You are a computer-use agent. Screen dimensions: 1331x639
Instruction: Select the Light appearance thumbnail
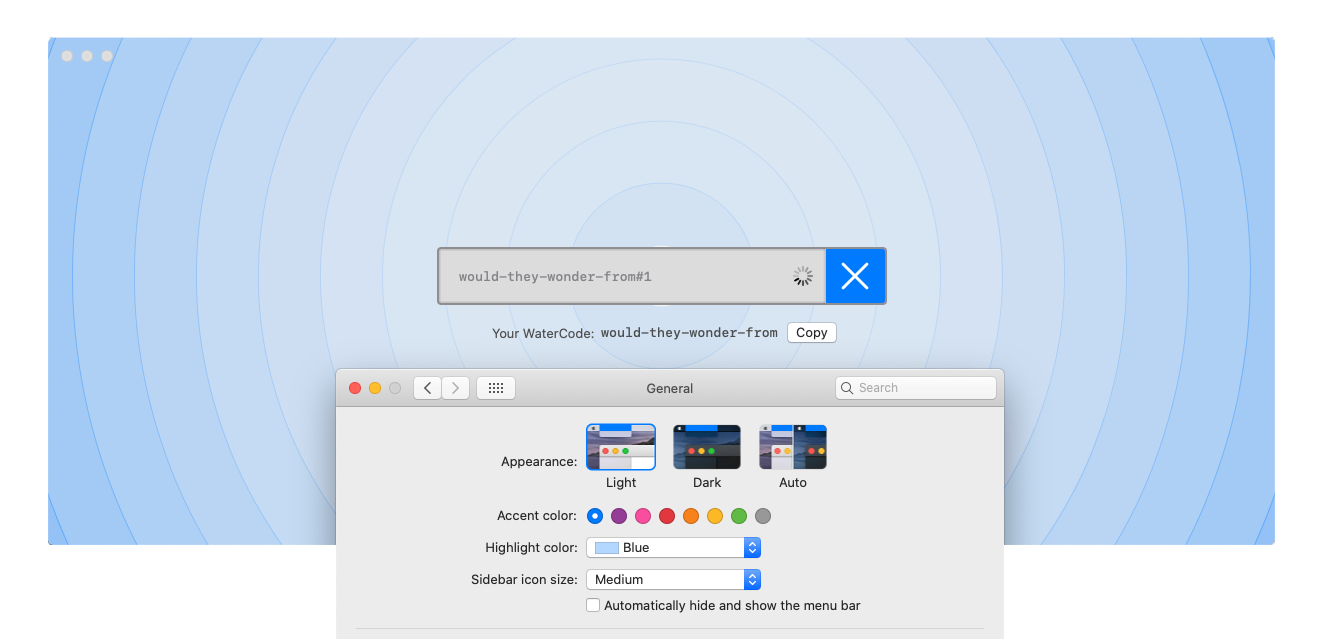621,447
